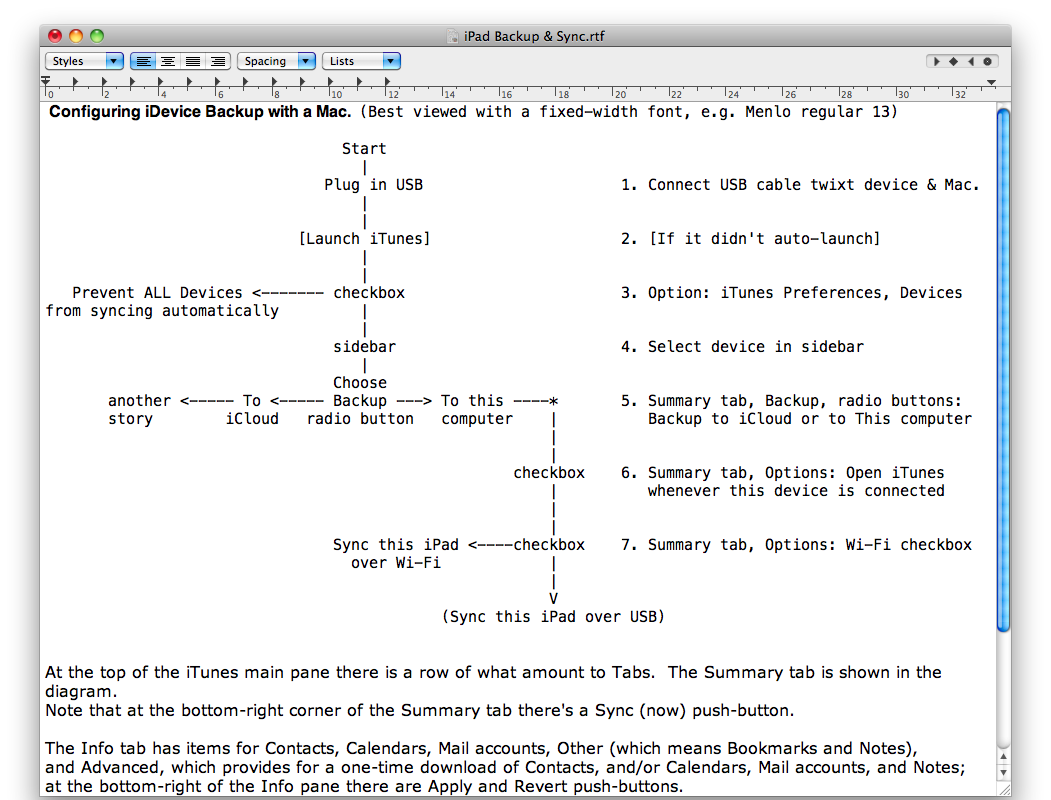Click 'radio button' in the diagram
The image size is (1051, 800).
[360, 419]
